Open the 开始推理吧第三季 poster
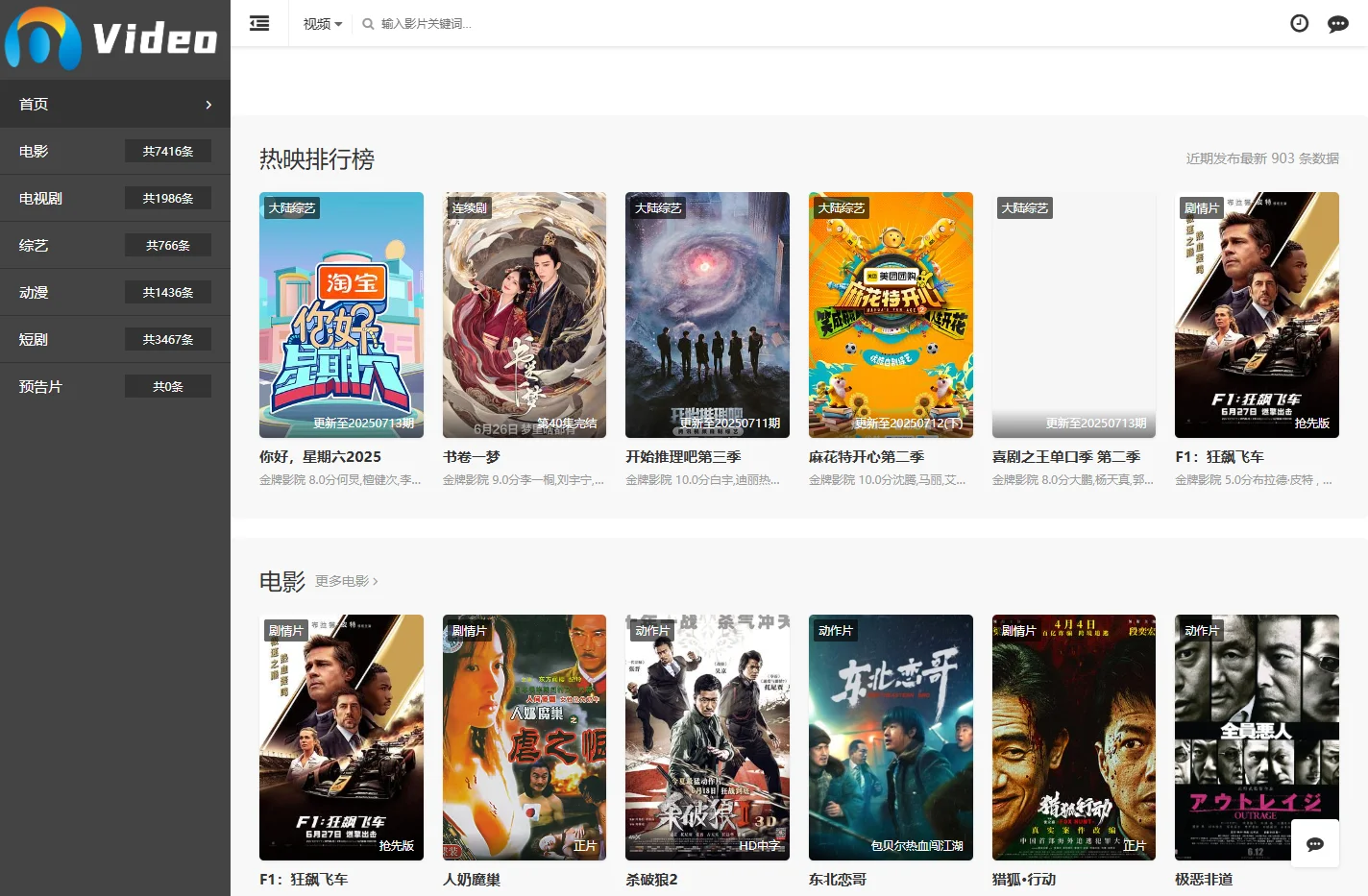The width and height of the screenshot is (1368, 896). click(x=707, y=315)
